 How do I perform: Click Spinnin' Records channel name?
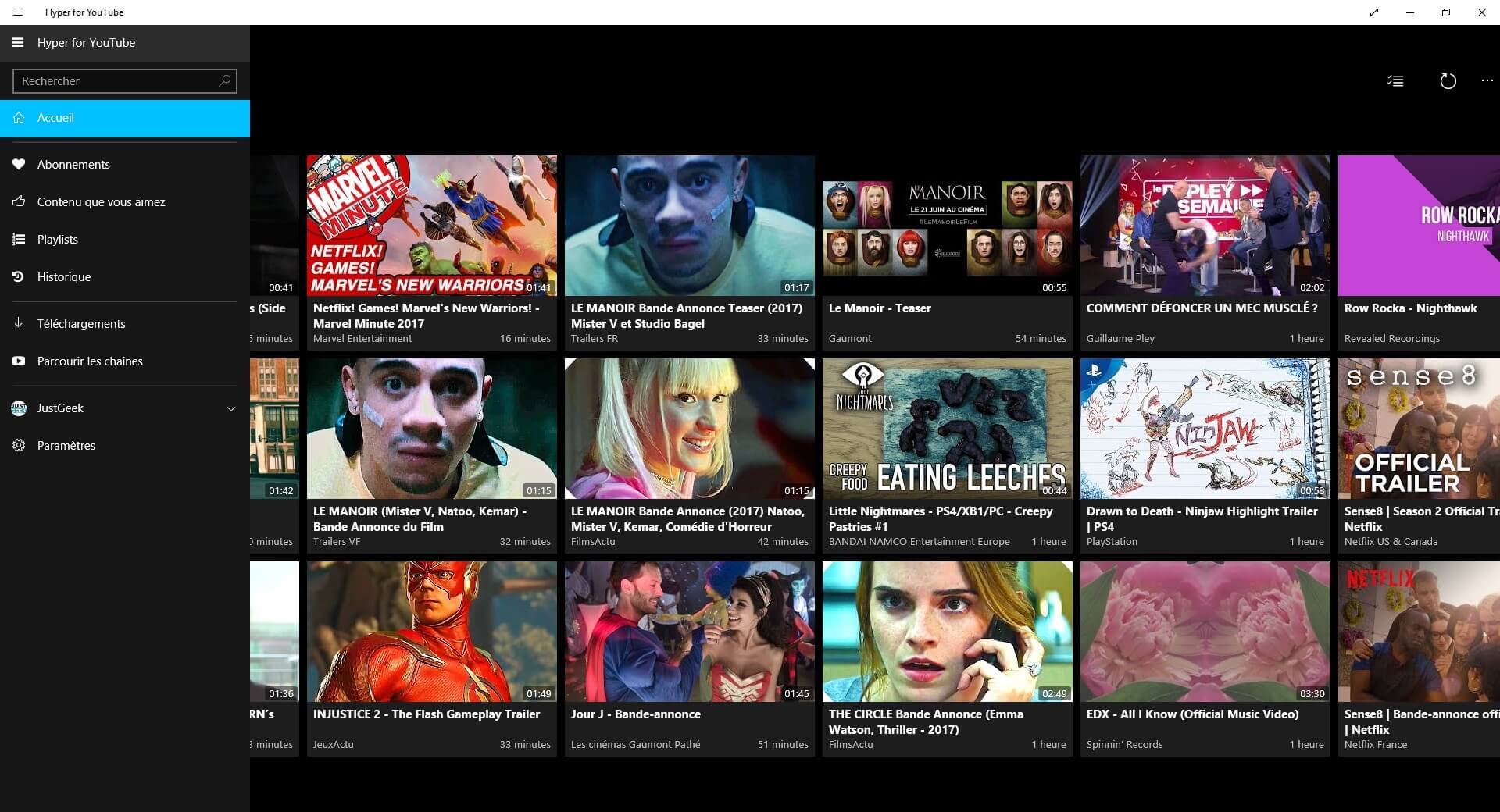(x=1125, y=745)
